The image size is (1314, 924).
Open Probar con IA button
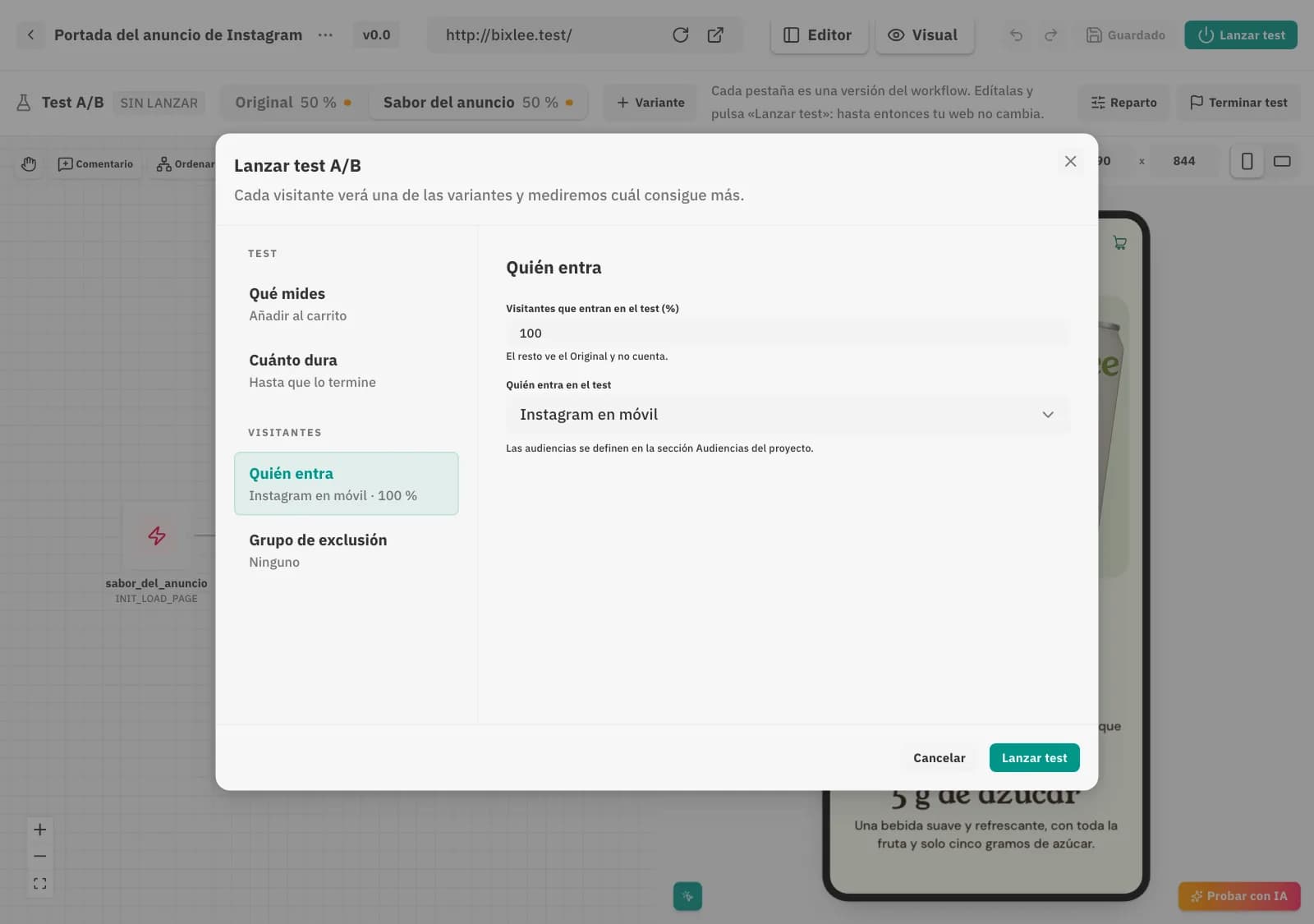pos(1239,896)
